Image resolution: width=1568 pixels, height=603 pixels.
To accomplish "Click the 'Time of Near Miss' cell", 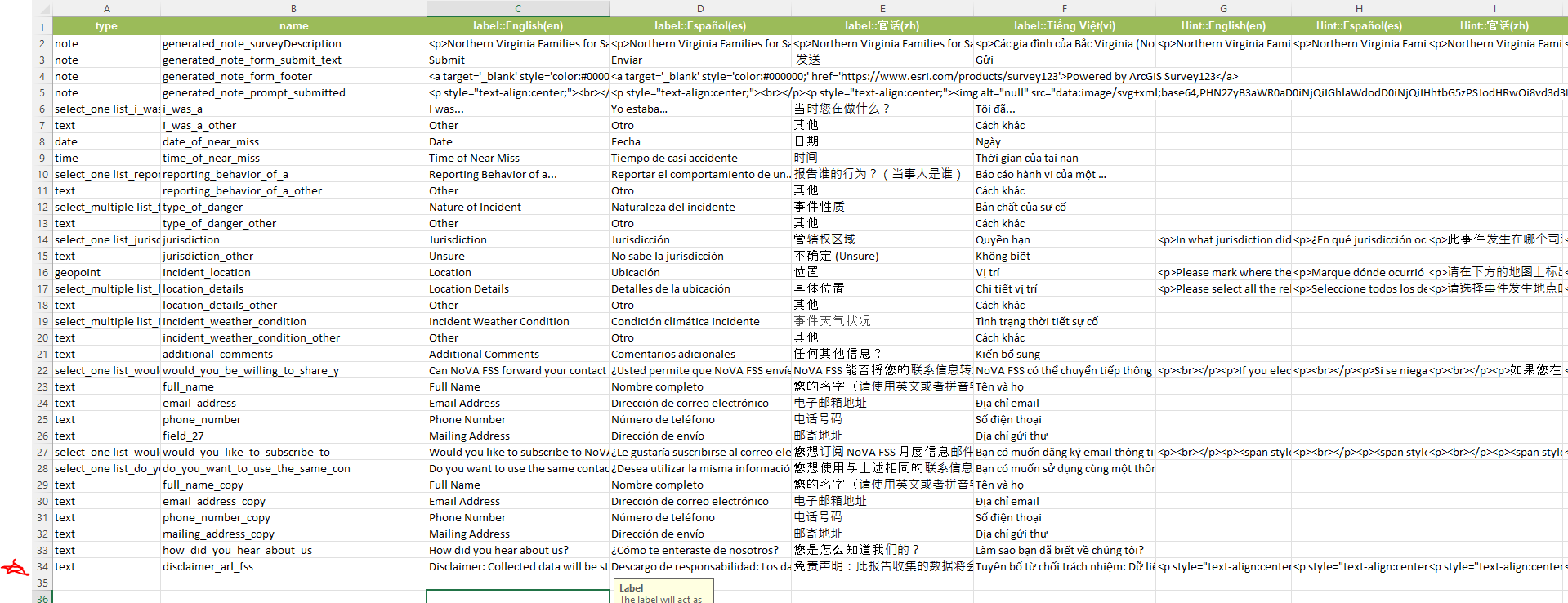I will coord(517,158).
